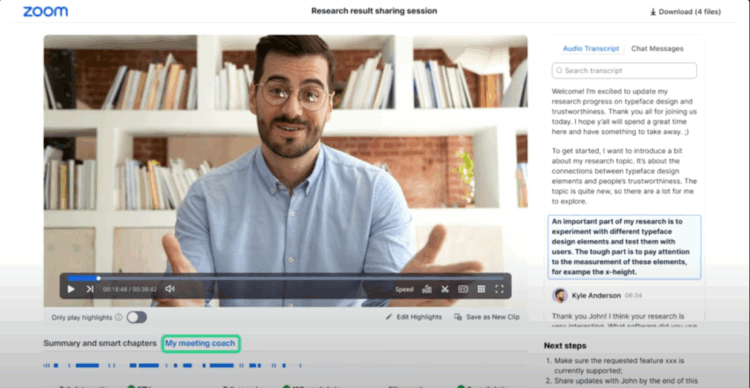Click the Search transcript field
Viewport: 750px width, 388px height.
tap(624, 70)
